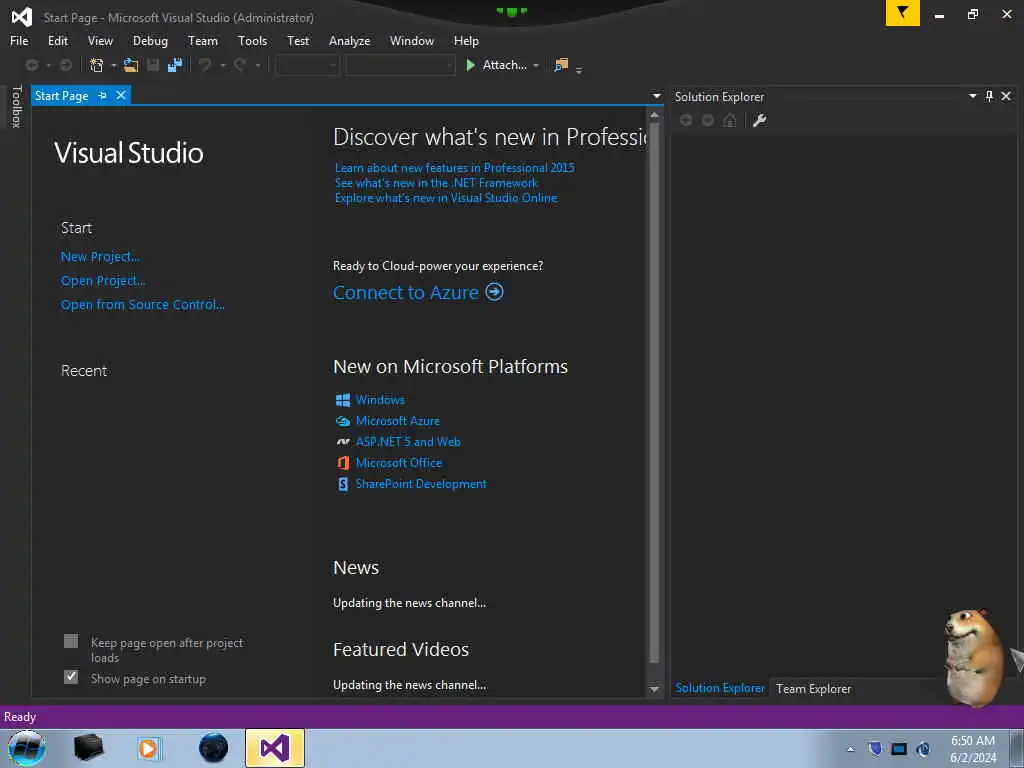This screenshot has width=1024, height=768.
Task: Click See what's new in .NET Framework
Action: pos(436,183)
